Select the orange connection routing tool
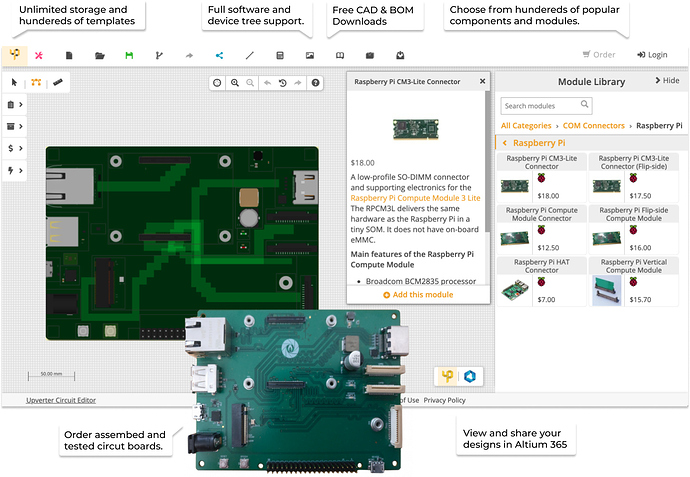The image size is (690, 477). [x=36, y=82]
